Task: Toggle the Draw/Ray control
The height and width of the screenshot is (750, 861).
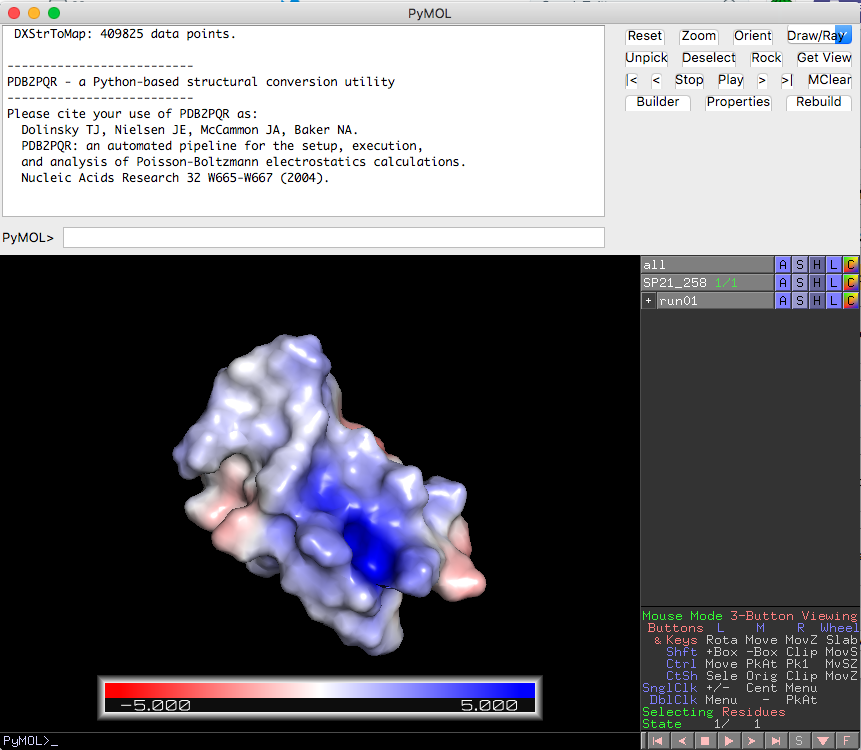Action: click(x=819, y=35)
